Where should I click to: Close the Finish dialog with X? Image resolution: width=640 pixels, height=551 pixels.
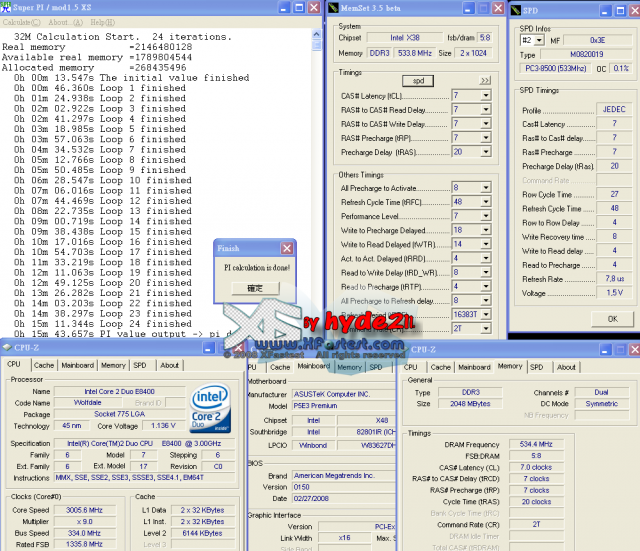tap(287, 248)
